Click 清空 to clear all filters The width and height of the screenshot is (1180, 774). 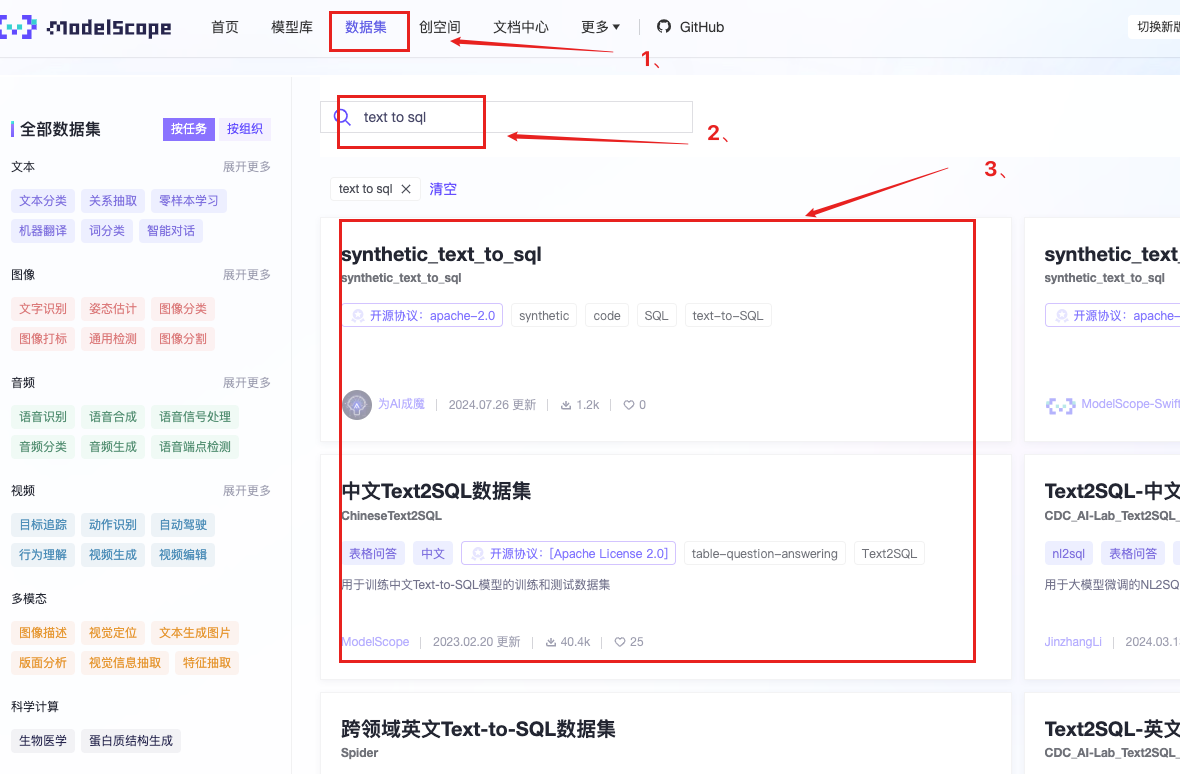point(443,189)
